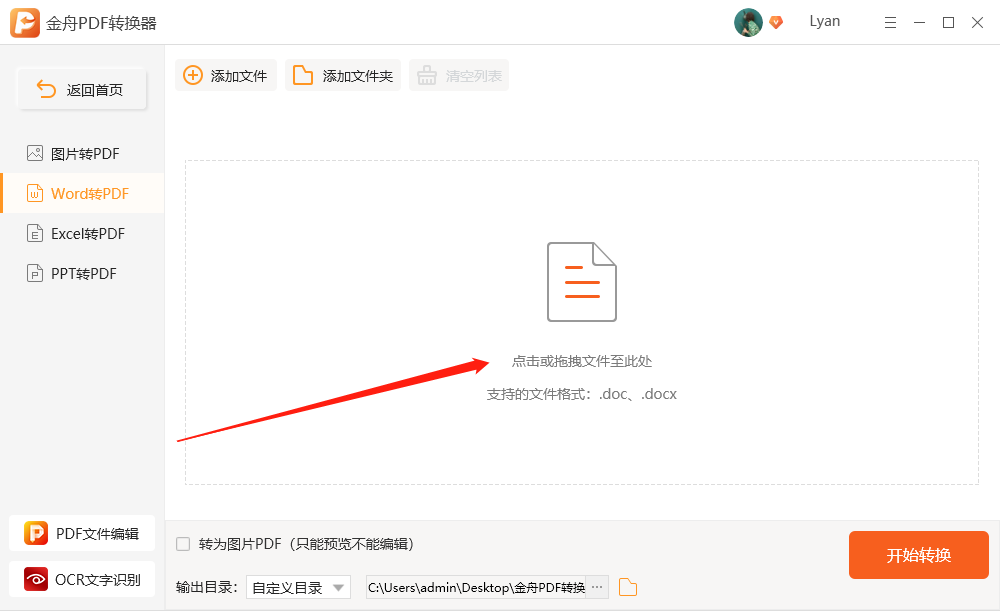
Task: Click the browse ellipsis button for output path
Action: pos(598,587)
